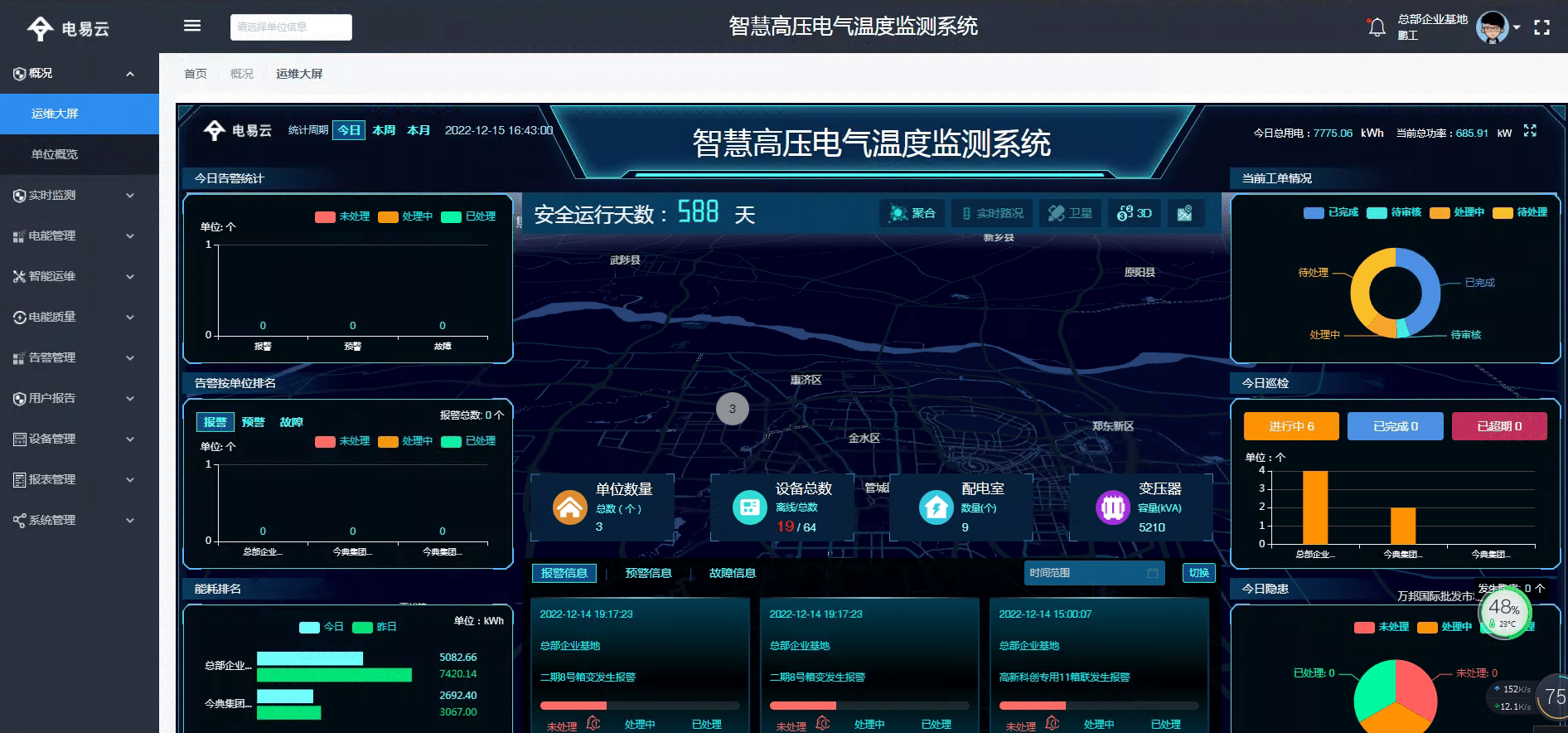Click the blue 配电室 icon
This screenshot has height=733, width=1568.
[x=936, y=507]
